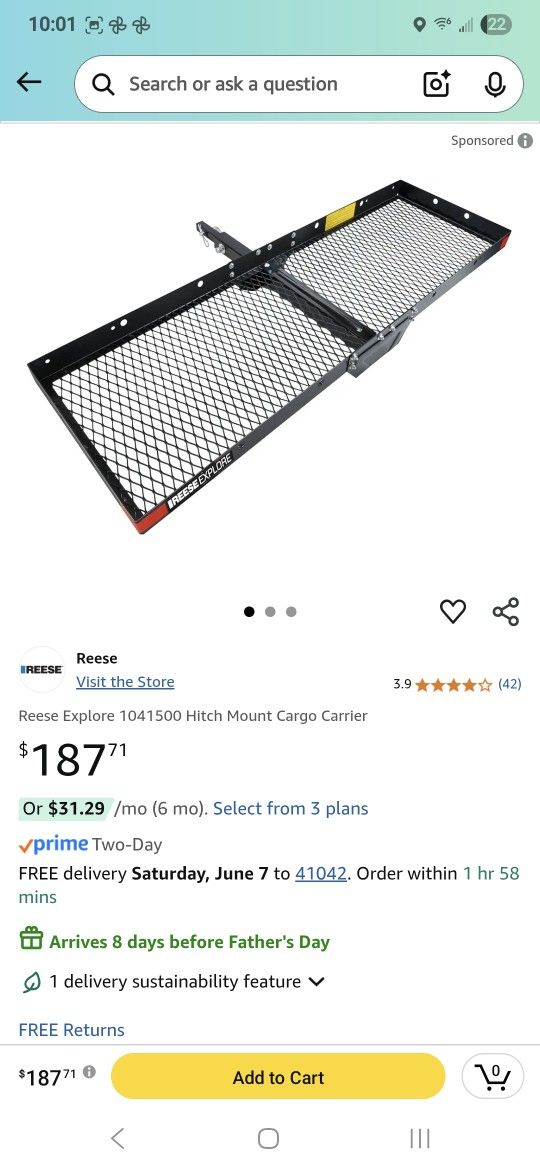Add item to wishlist heart icon
540x1170 pixels.
click(453, 611)
